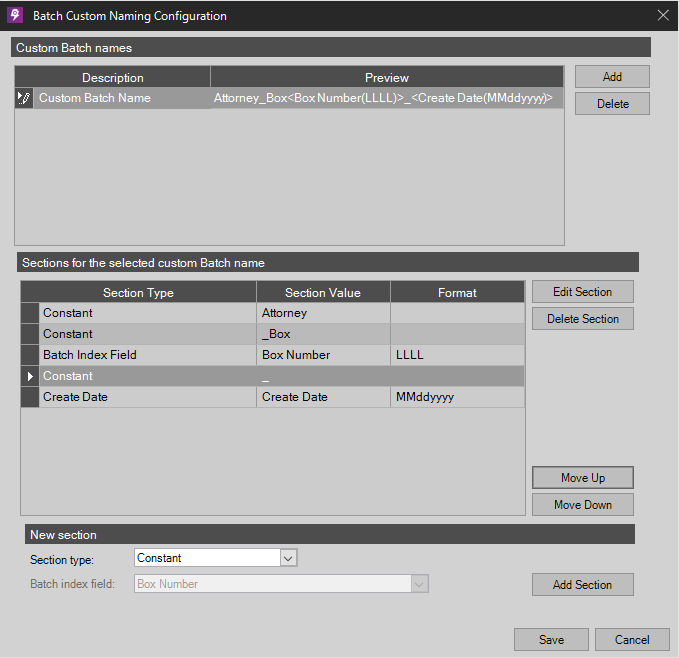Screen dimensions: 679x658
Task: Cancel the batch naming dialog
Action: (x=631, y=640)
